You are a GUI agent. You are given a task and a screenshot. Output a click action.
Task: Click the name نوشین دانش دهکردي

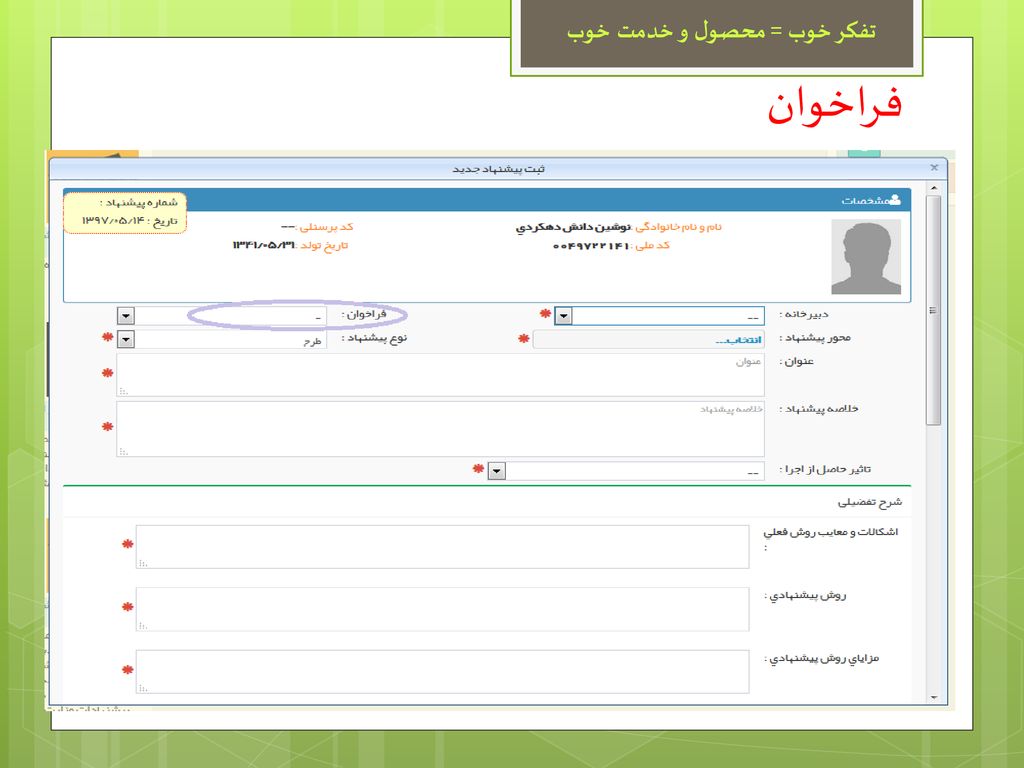point(573,227)
